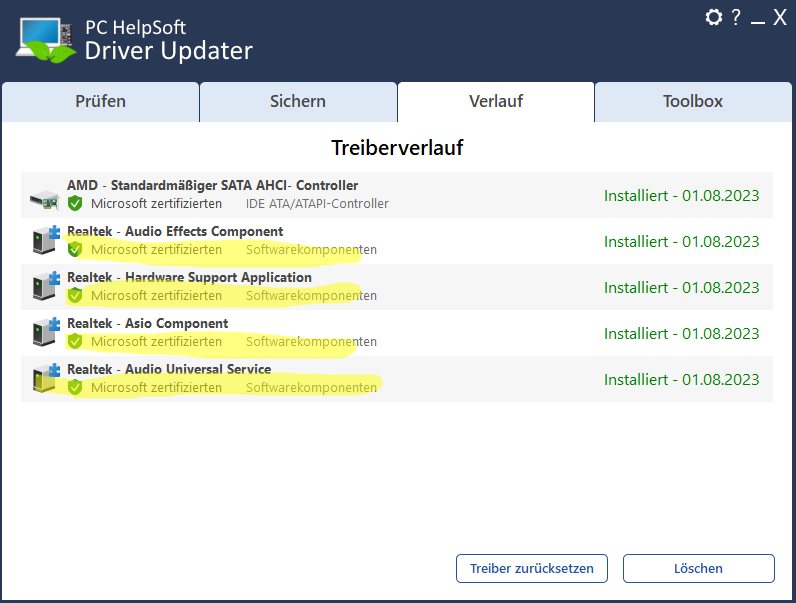This screenshot has height=603, width=796.
Task: Open the Toolbox tab
Action: [693, 102]
